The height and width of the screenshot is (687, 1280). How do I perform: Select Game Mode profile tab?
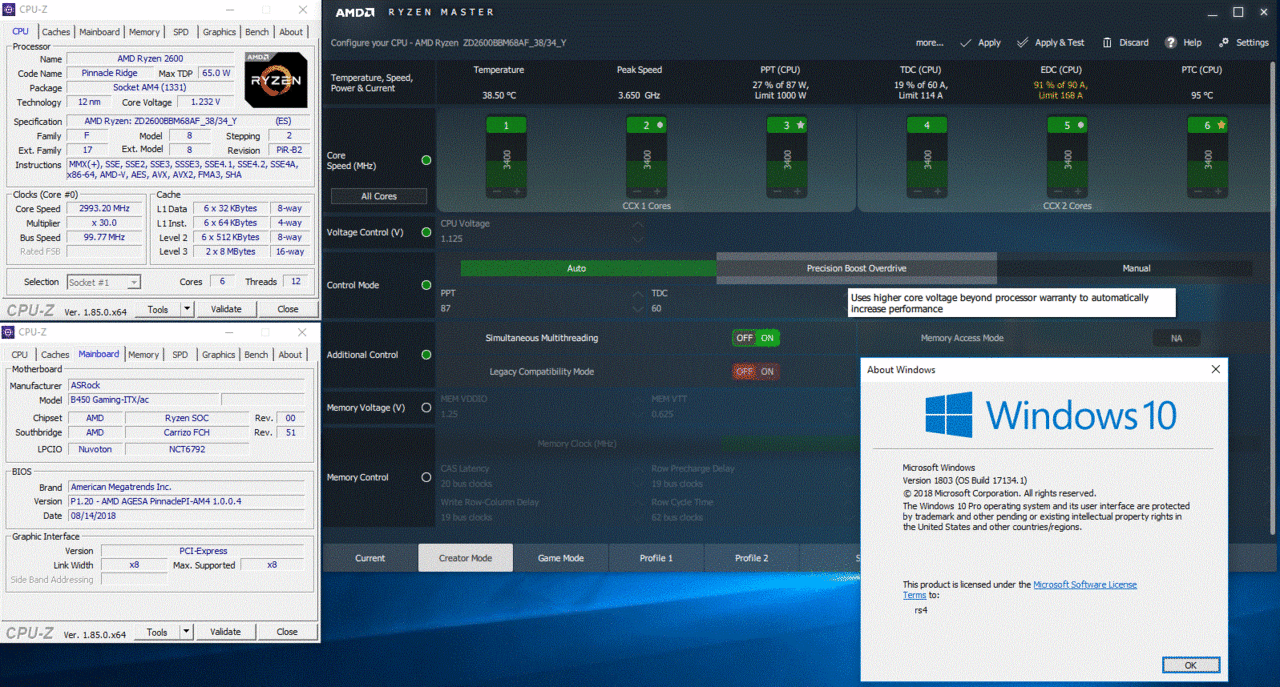point(561,558)
